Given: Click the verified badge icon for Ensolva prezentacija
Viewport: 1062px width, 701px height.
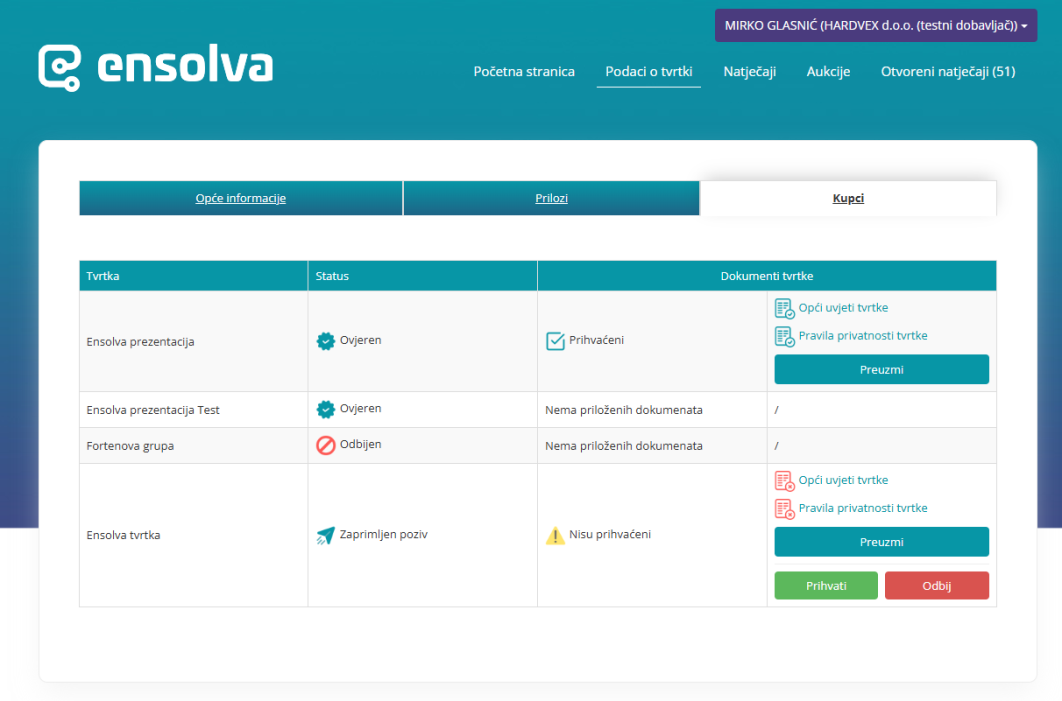Looking at the screenshot, I should (325, 341).
